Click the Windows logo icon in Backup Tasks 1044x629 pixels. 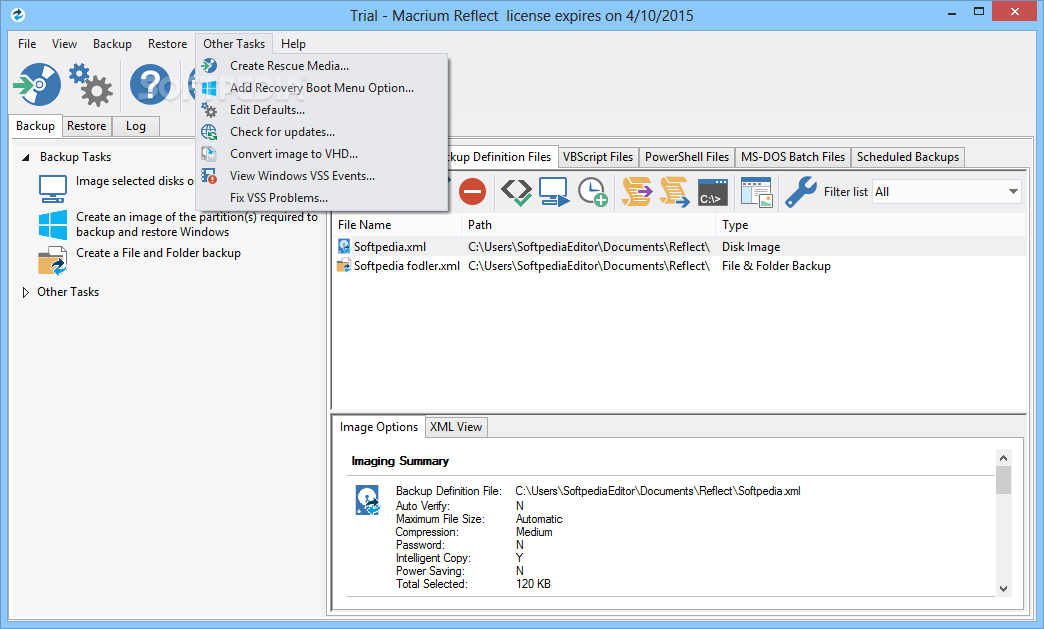point(53,225)
